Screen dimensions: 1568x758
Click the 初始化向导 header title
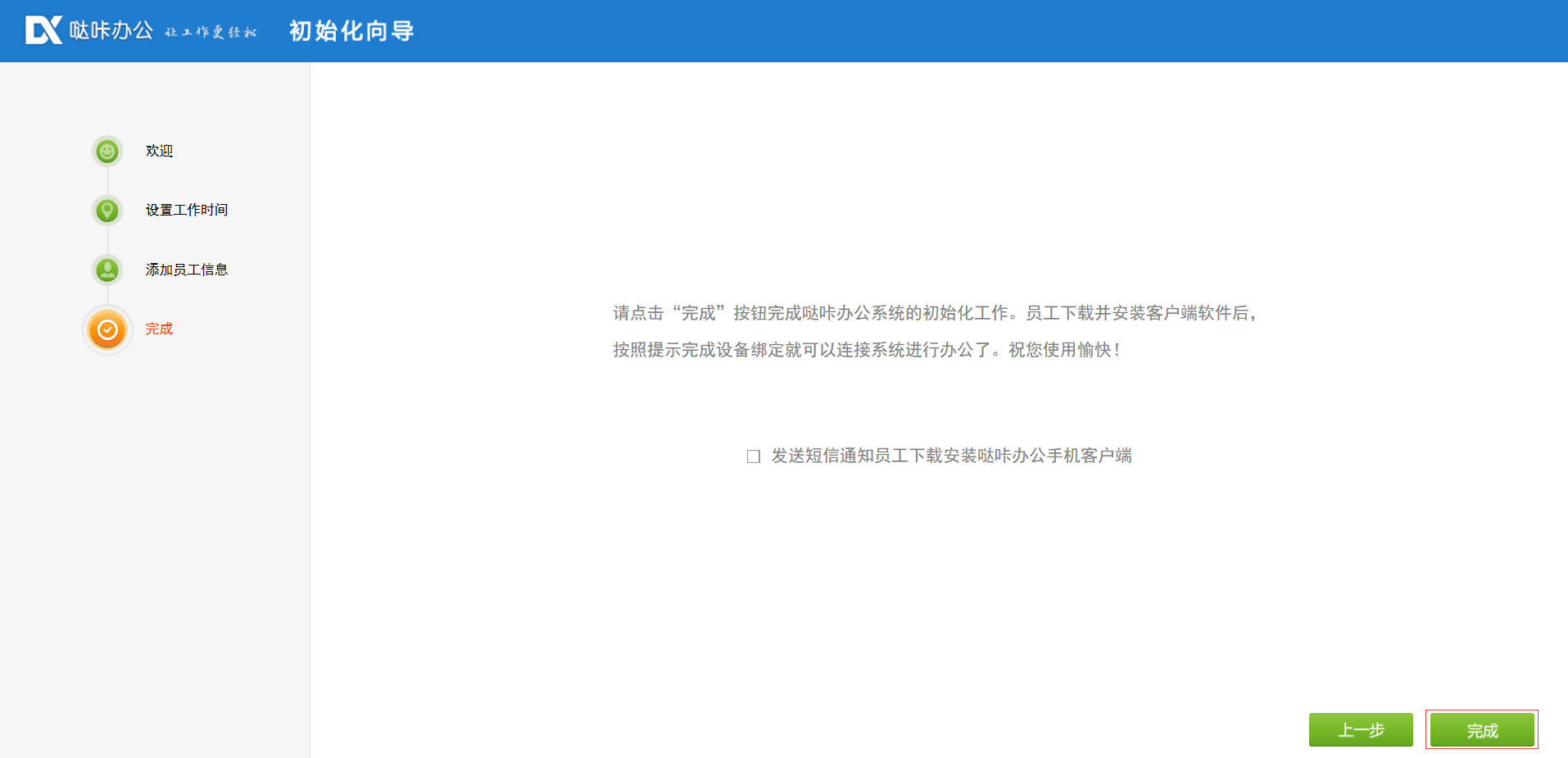(351, 31)
